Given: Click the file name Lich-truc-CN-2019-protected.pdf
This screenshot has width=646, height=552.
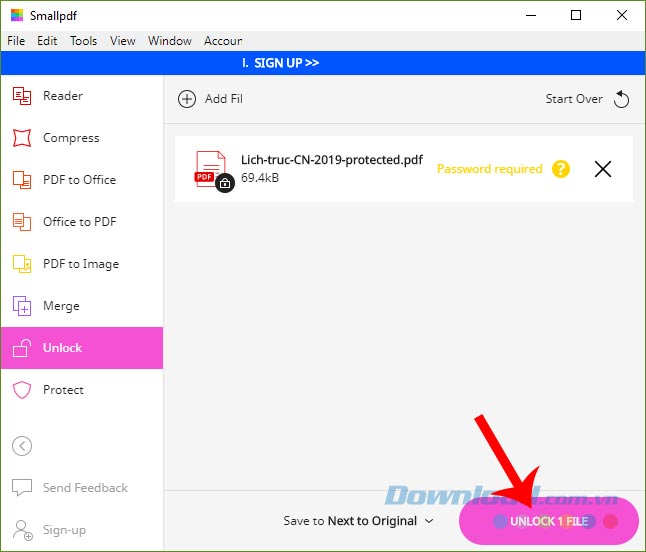Looking at the screenshot, I should 332,160.
